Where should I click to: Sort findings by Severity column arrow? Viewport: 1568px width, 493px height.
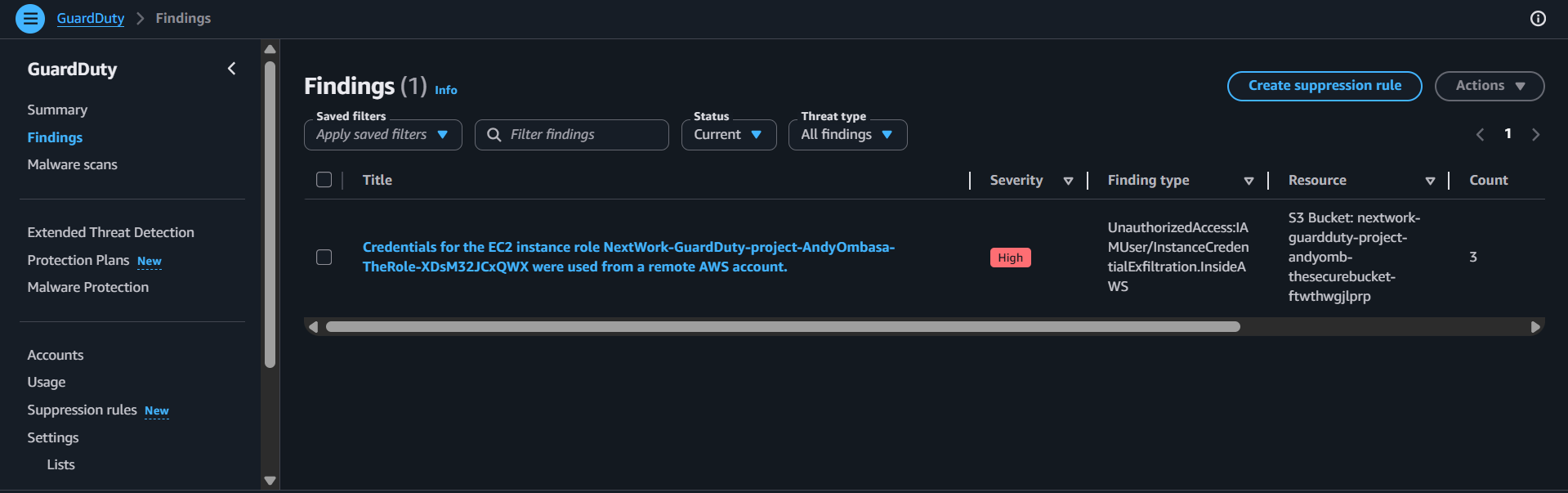tap(1068, 181)
